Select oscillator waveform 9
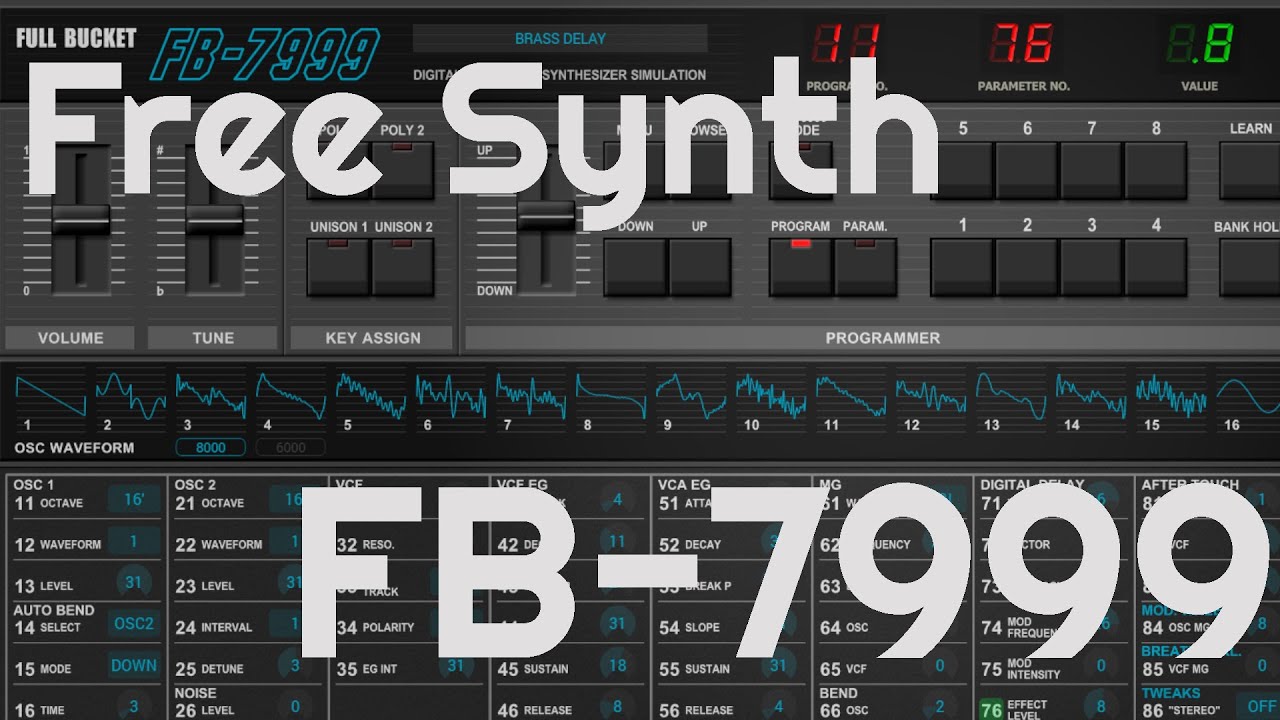Screen dimensions: 1280x720 coord(690,398)
